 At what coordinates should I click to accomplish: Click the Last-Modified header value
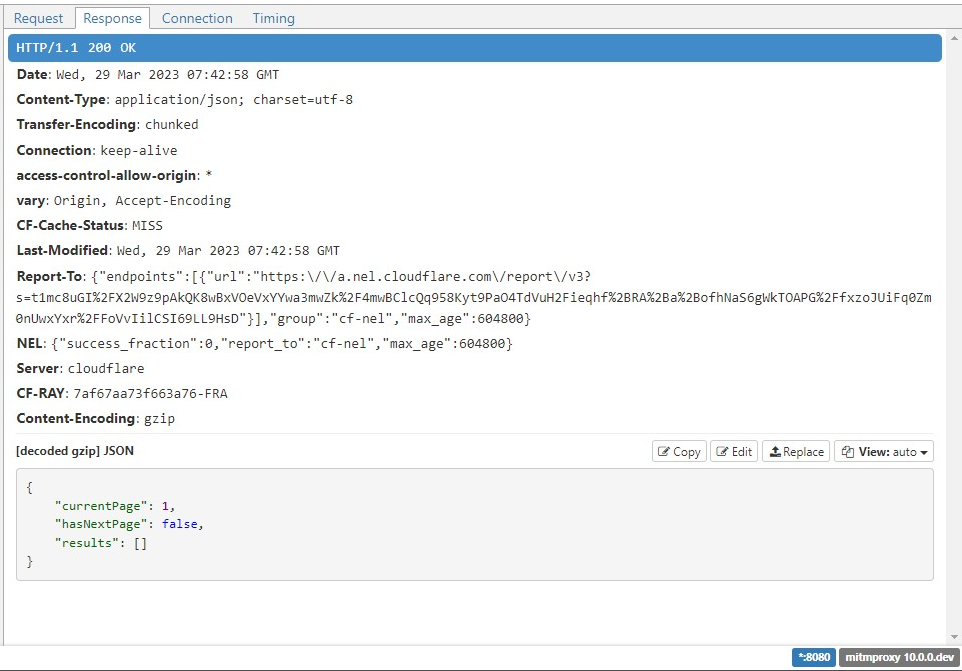click(x=228, y=250)
